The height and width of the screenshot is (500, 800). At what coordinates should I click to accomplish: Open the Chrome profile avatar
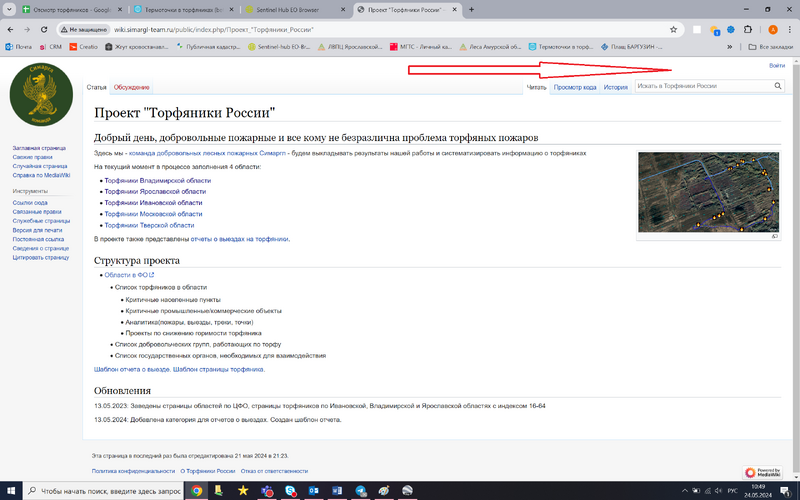point(773,30)
